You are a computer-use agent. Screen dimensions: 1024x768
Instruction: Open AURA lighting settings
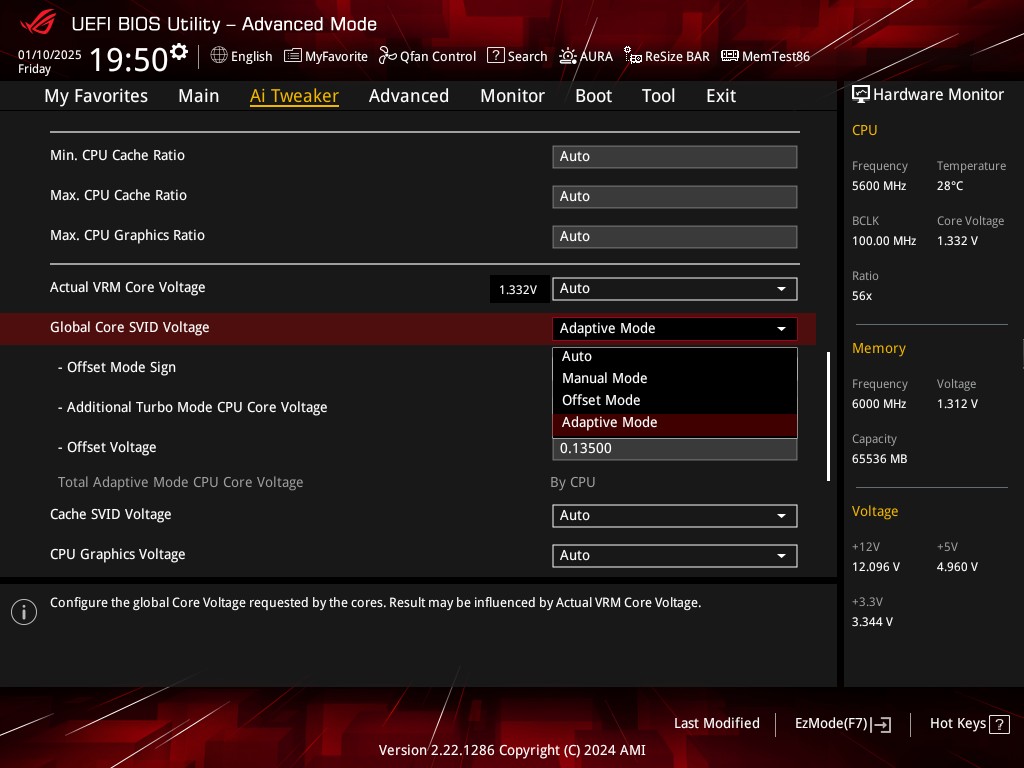tap(586, 56)
